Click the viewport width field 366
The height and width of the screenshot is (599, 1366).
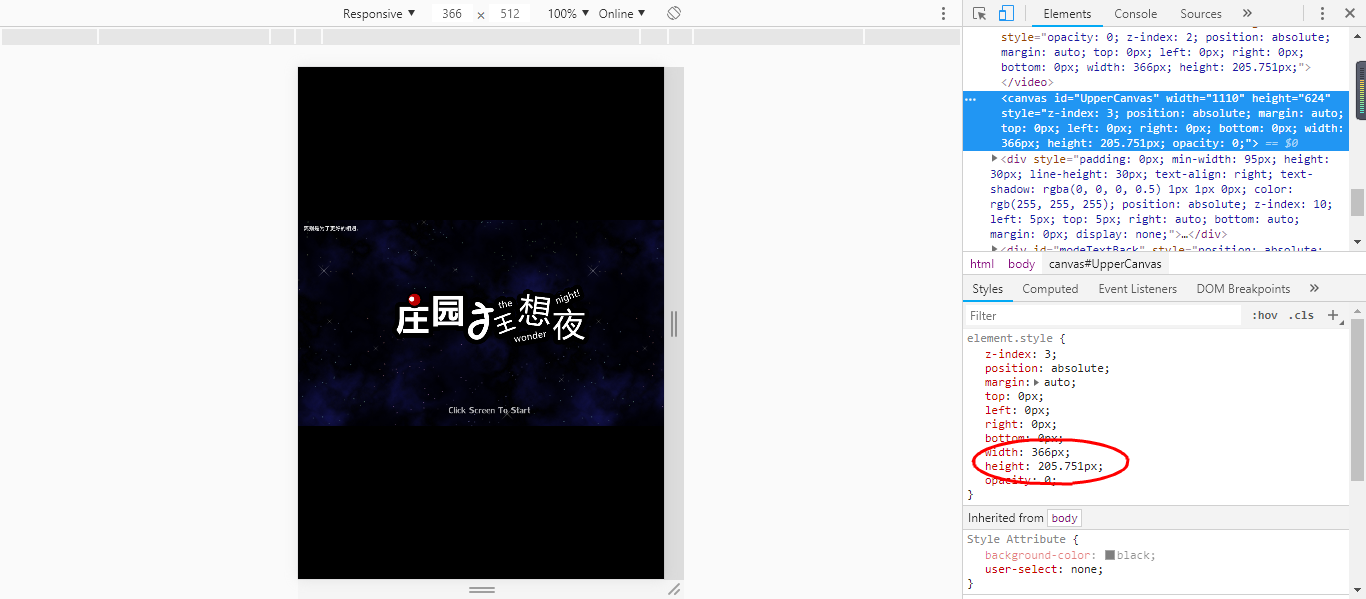click(x=452, y=14)
